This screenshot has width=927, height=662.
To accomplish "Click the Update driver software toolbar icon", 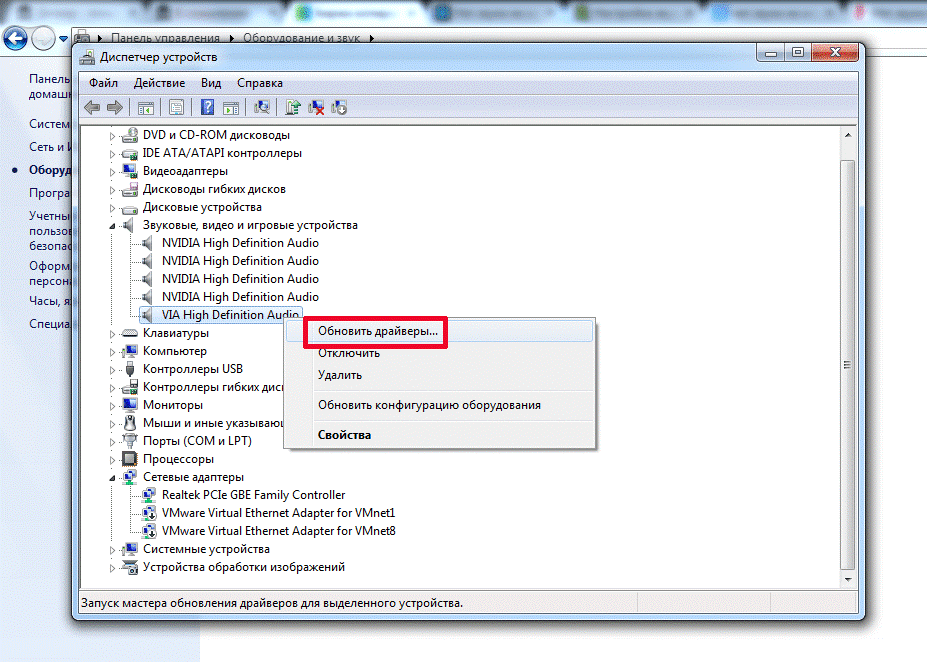I will click(x=294, y=108).
